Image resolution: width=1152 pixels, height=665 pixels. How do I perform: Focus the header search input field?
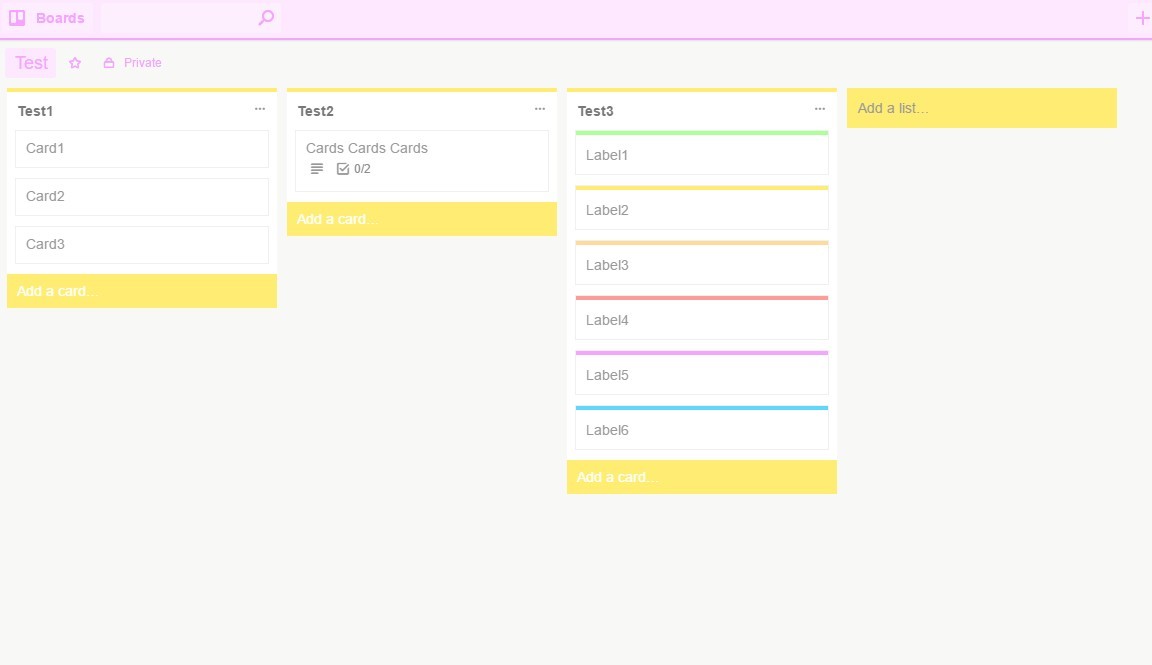pyautogui.click(x=190, y=18)
